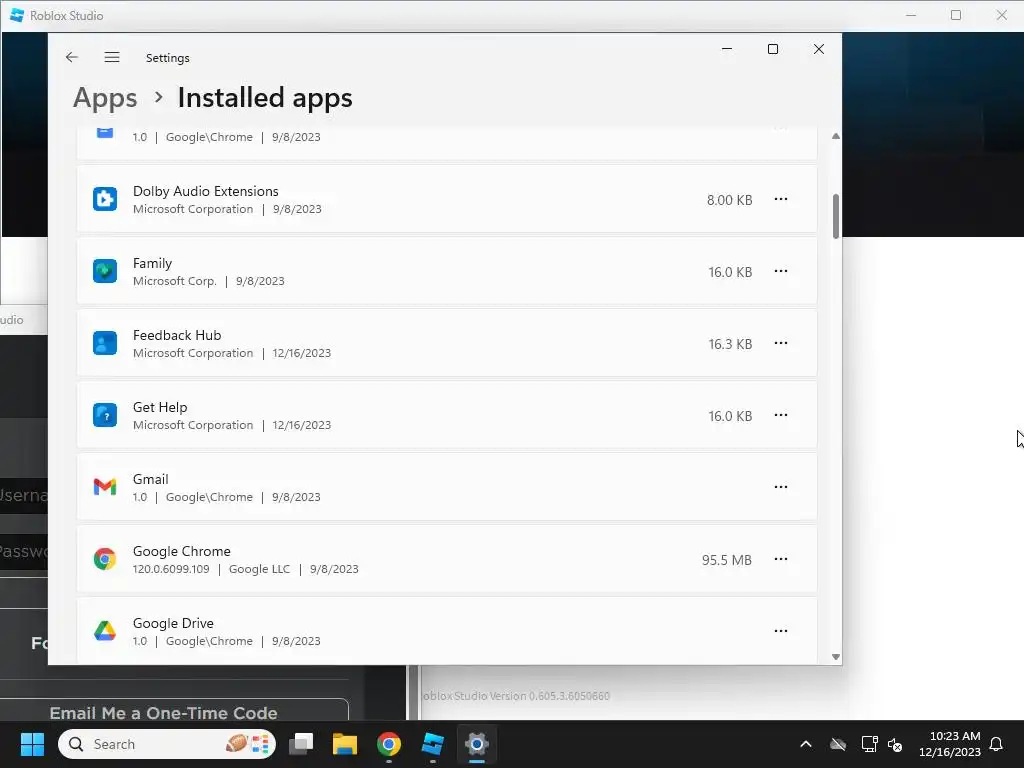Image resolution: width=1024 pixels, height=768 pixels.
Task: Click the scrollbar up arrow in Settings
Action: (836, 136)
